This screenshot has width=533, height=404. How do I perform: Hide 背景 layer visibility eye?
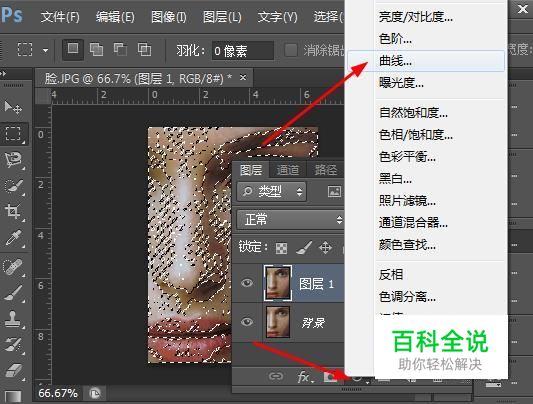tap(247, 322)
